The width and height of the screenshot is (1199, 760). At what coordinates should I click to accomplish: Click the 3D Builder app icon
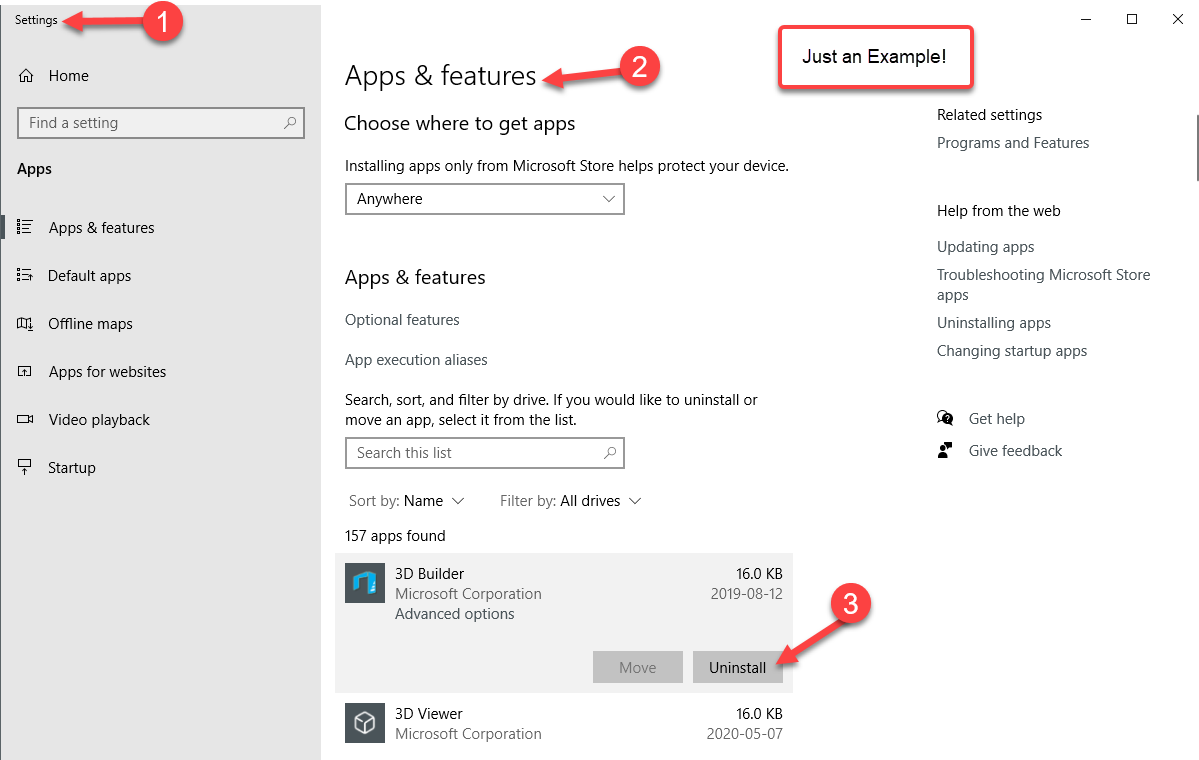point(365,583)
